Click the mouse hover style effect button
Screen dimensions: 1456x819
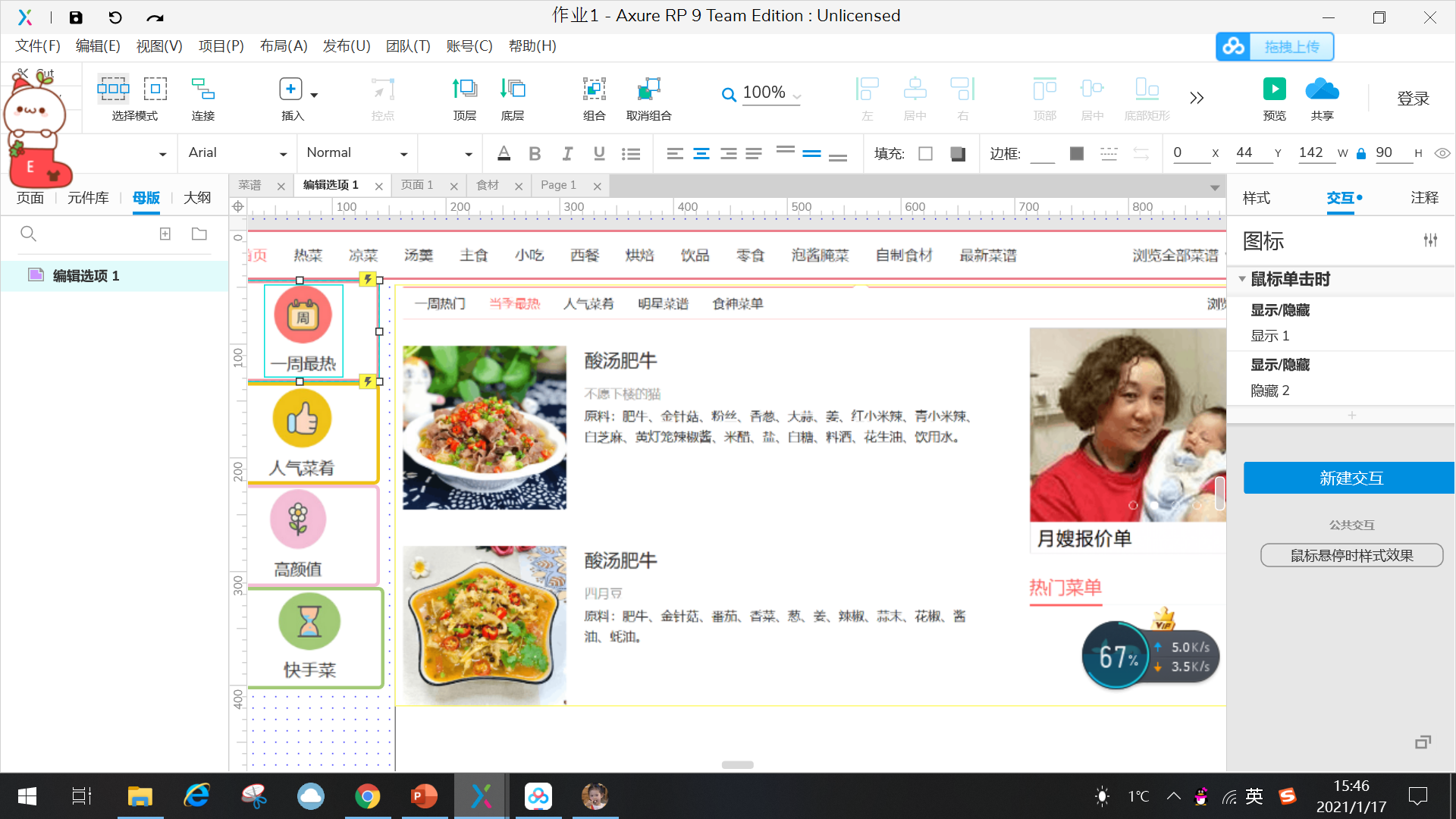(1351, 556)
